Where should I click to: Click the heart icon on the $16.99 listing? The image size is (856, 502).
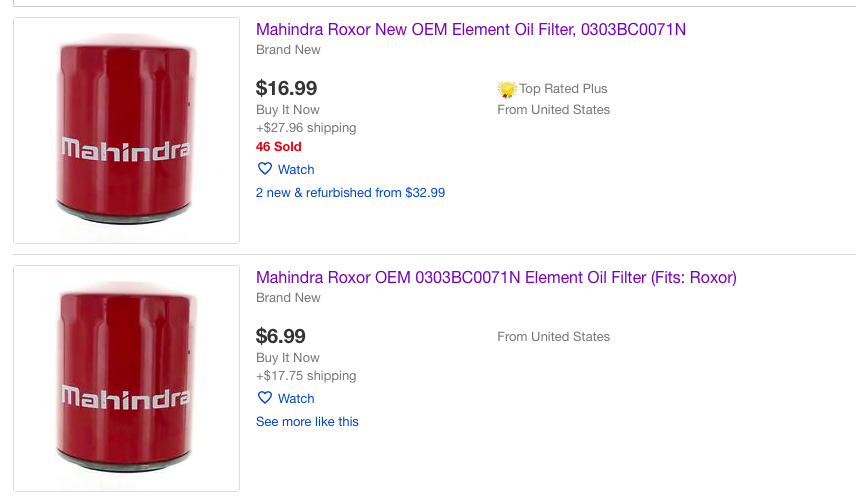[x=265, y=169]
